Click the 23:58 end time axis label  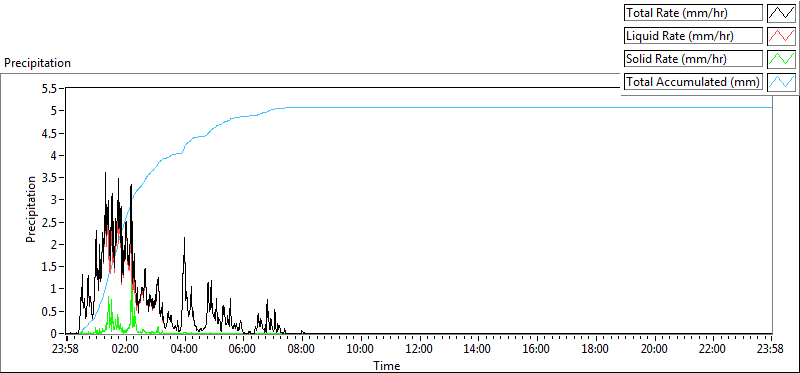(x=772, y=350)
